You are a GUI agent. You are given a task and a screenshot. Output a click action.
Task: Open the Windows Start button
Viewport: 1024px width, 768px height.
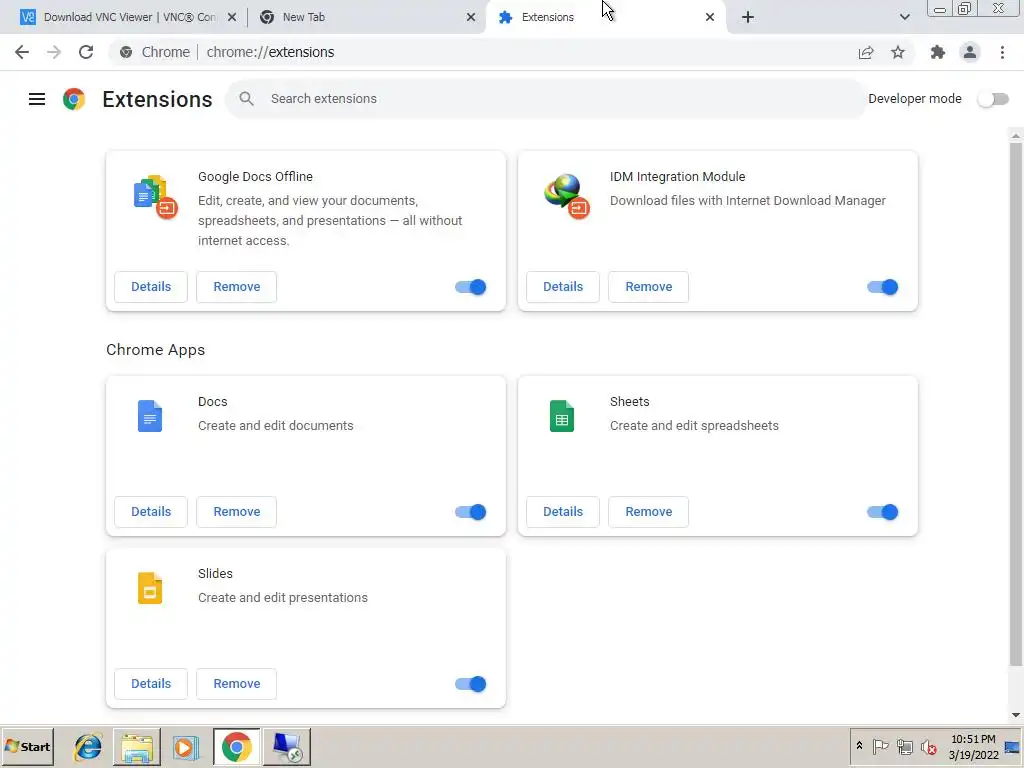click(27, 747)
